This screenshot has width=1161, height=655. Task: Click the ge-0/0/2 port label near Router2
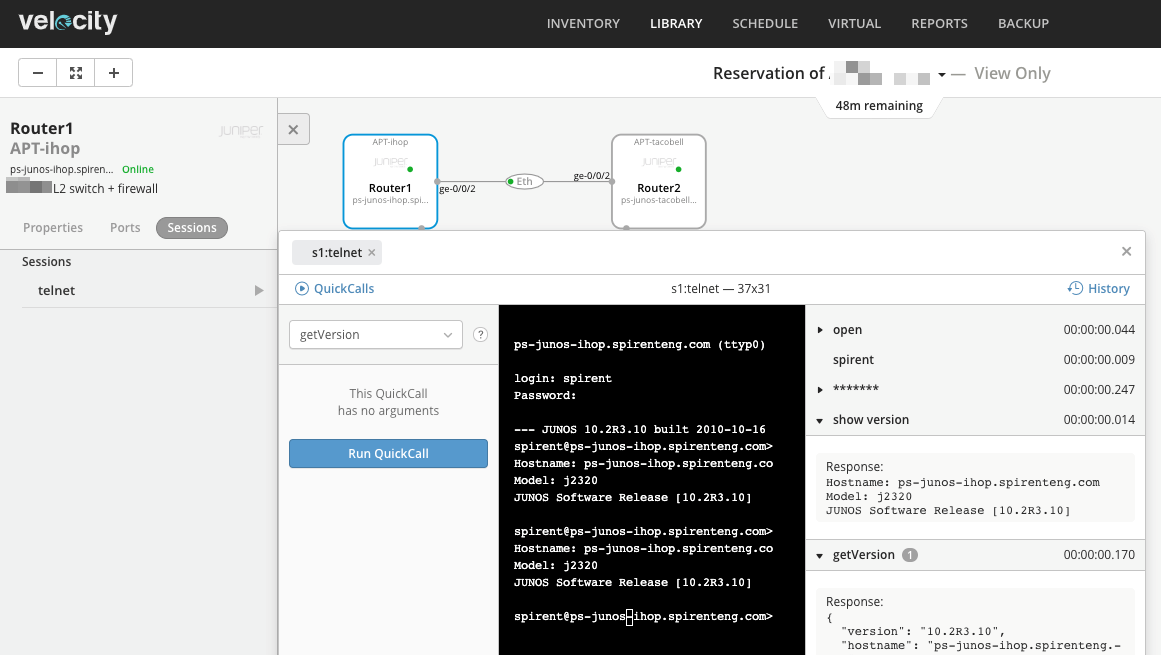592,176
